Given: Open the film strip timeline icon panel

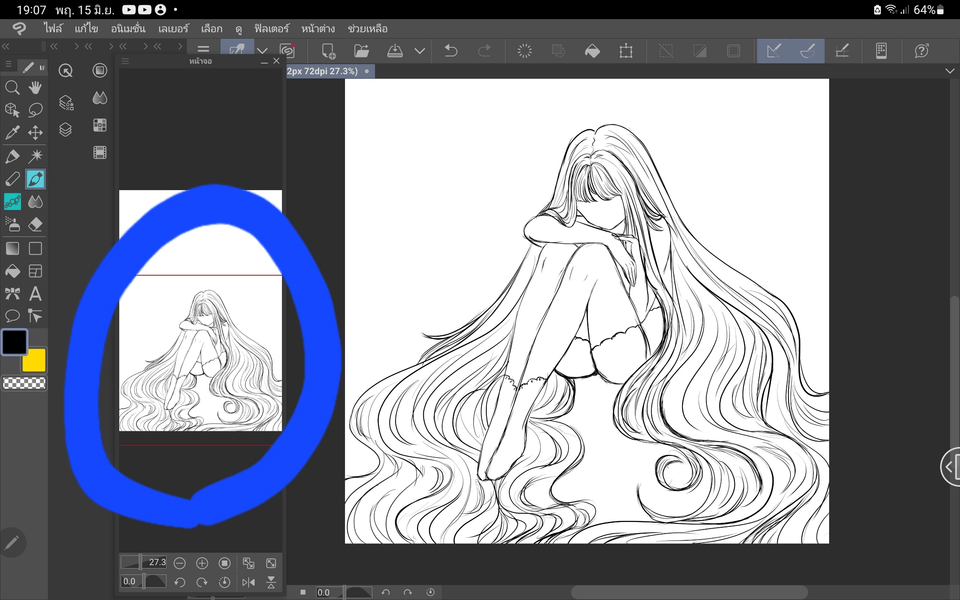Looking at the screenshot, I should point(100,152).
